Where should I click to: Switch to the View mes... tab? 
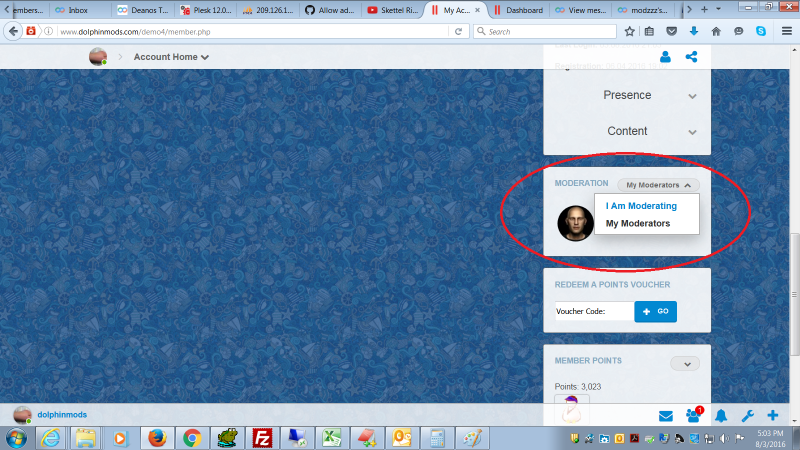tap(582, 10)
